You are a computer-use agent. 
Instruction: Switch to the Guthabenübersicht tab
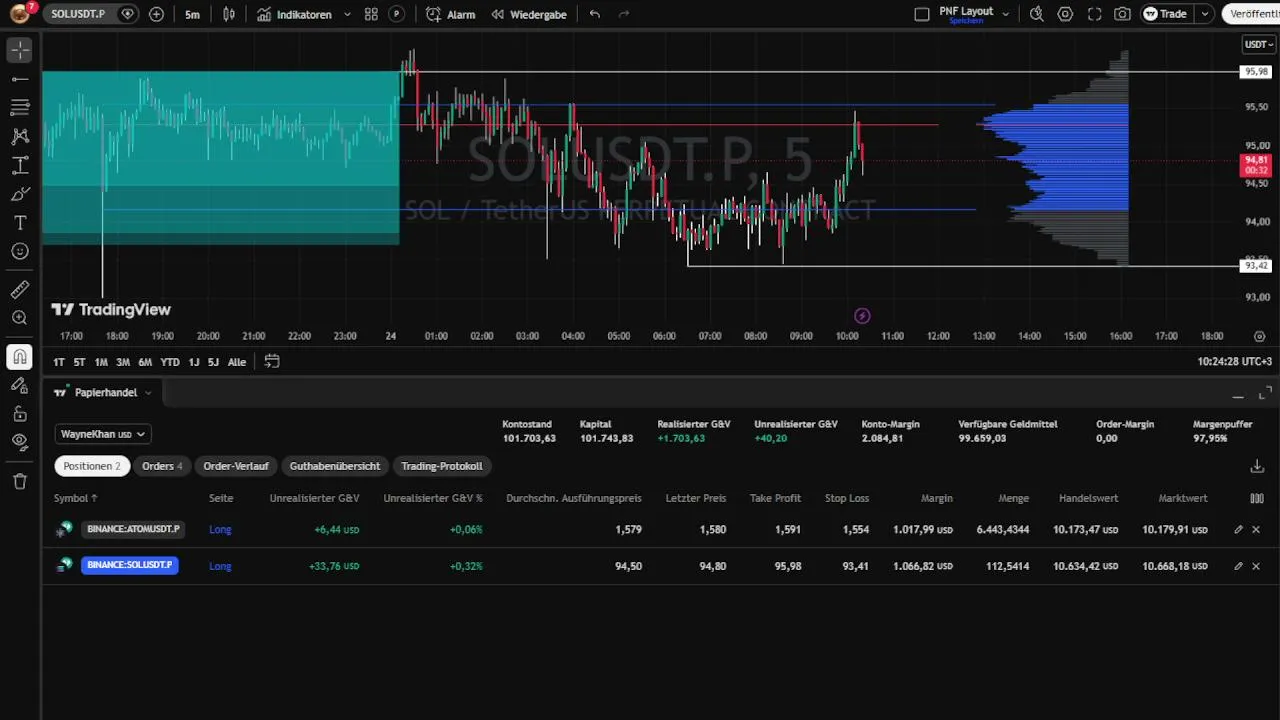(x=335, y=466)
